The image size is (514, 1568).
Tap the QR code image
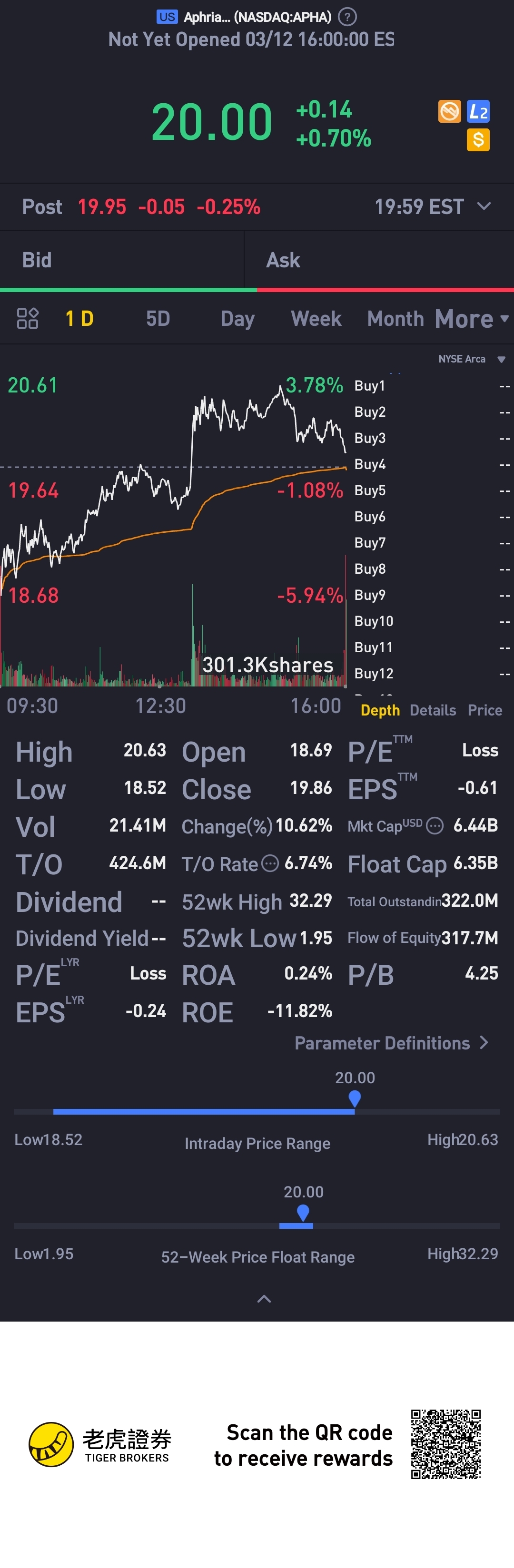(446, 1443)
